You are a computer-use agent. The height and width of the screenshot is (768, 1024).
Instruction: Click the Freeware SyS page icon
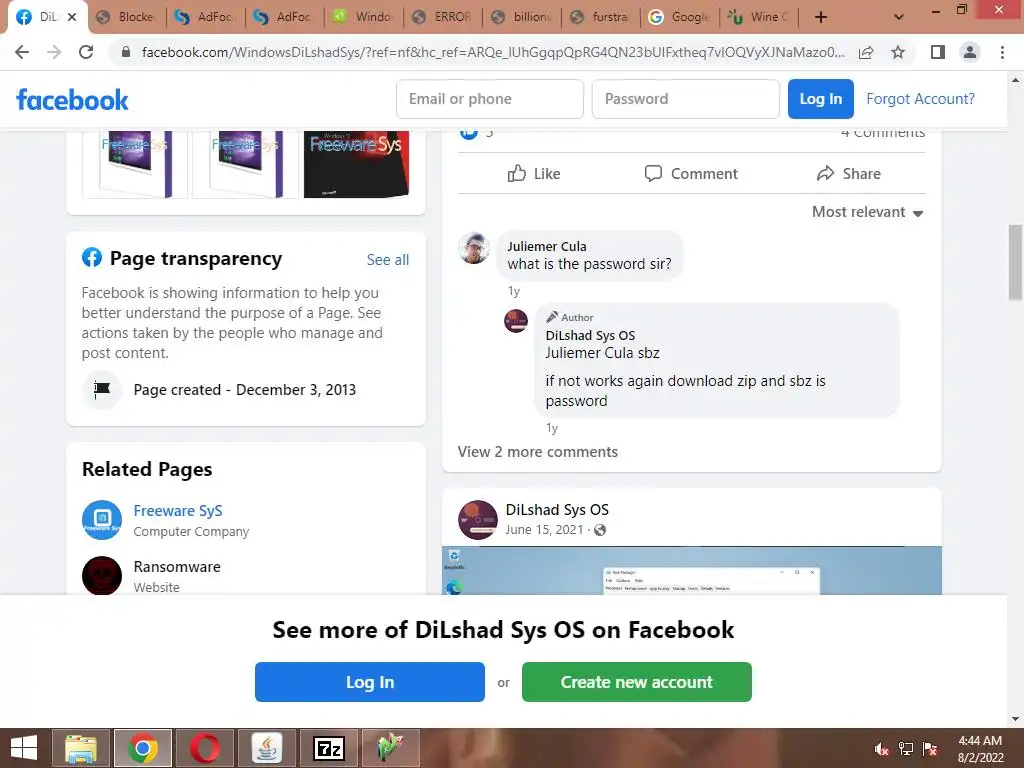pos(102,520)
